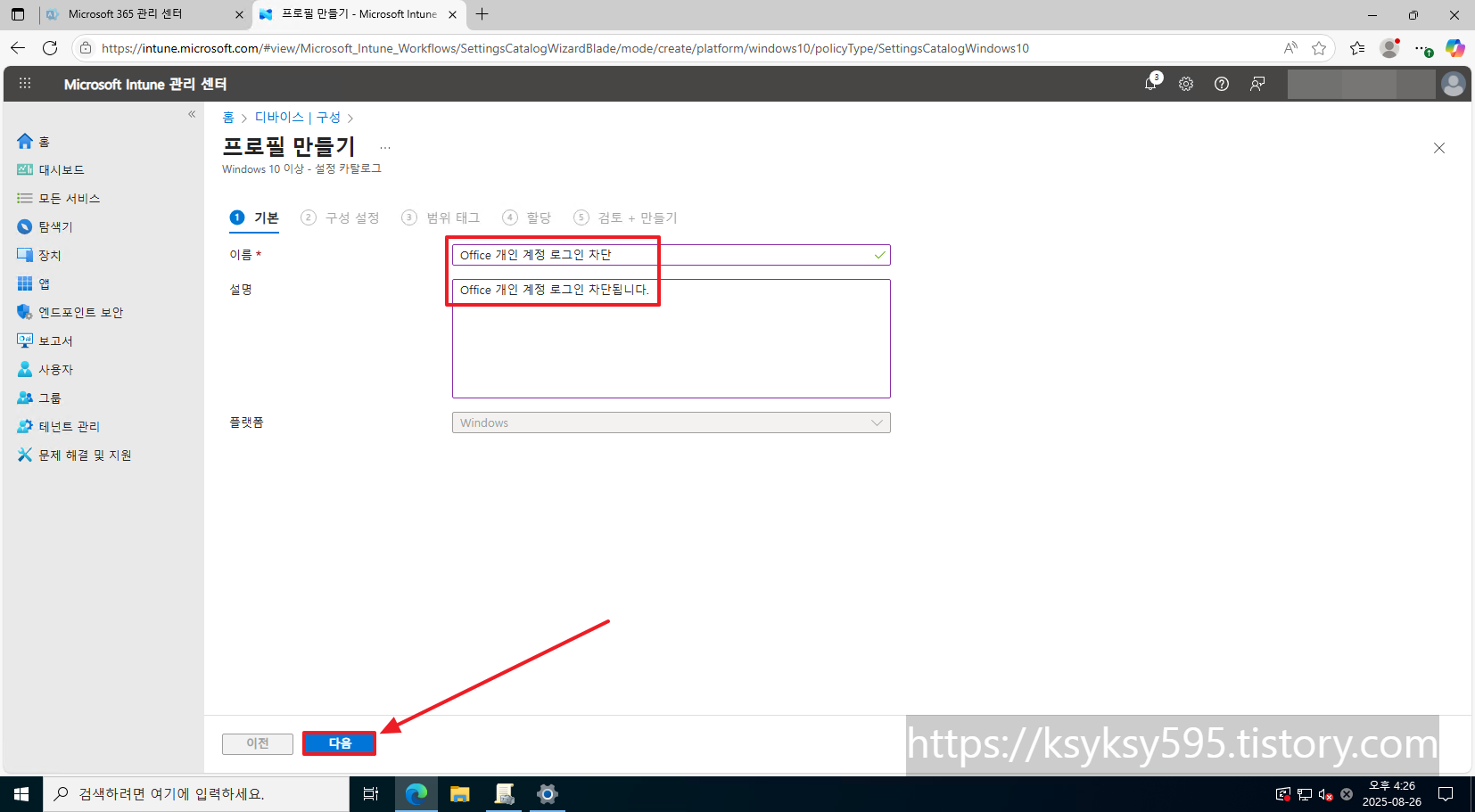
Task: Collapse the left navigation sidebar
Action: point(192,114)
